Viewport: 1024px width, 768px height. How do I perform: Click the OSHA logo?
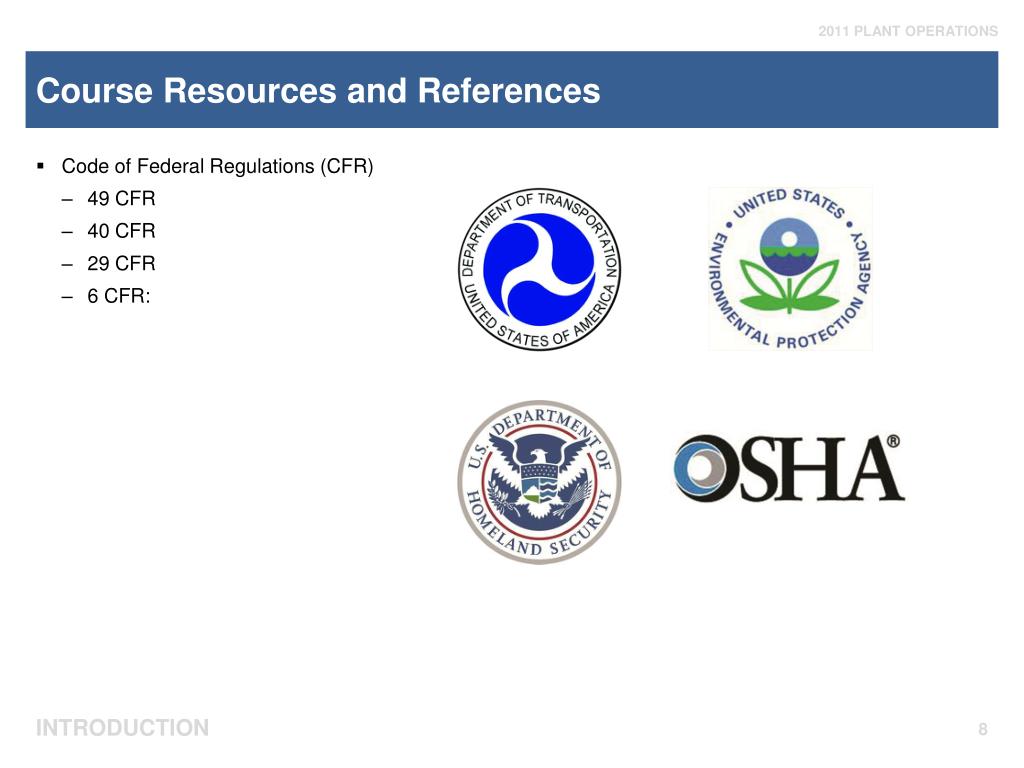click(789, 468)
